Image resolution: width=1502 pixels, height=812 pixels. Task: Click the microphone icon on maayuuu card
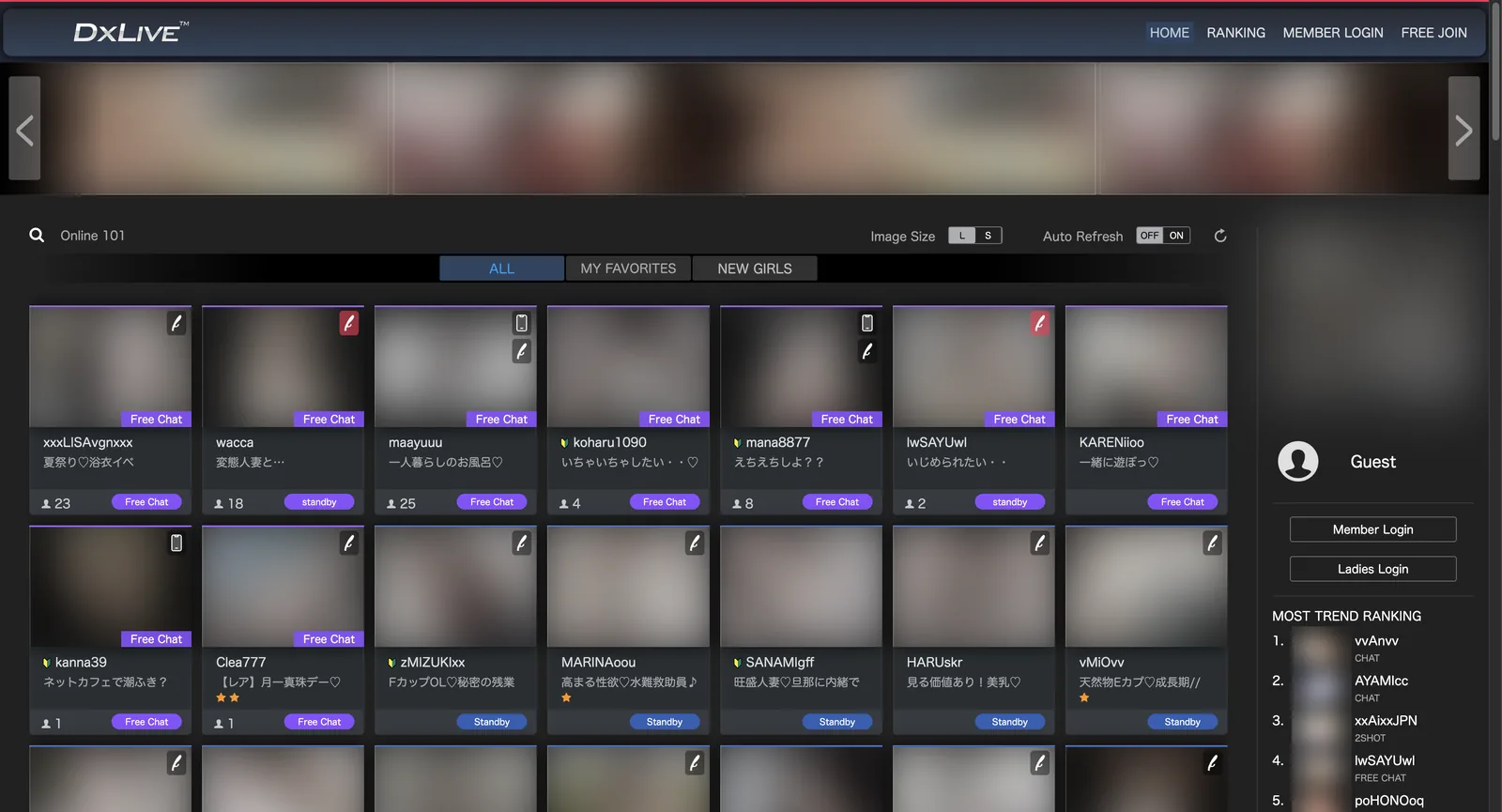(x=522, y=351)
